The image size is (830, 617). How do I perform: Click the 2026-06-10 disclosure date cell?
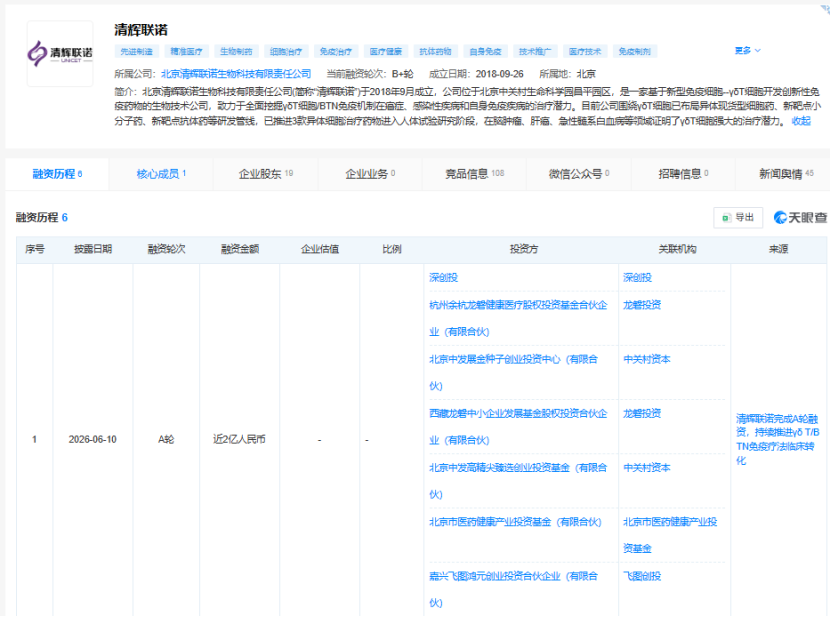[x=93, y=440]
